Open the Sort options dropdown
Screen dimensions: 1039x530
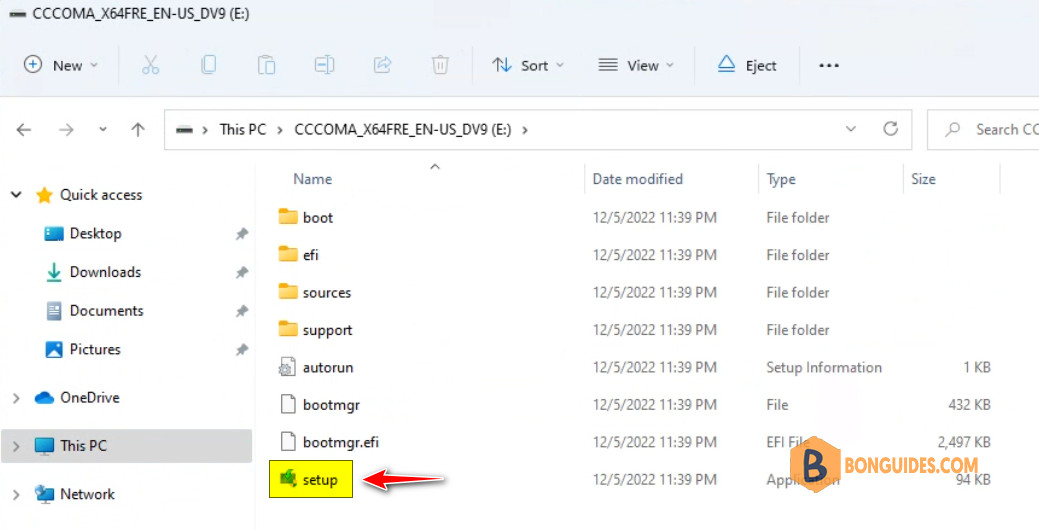click(528, 65)
